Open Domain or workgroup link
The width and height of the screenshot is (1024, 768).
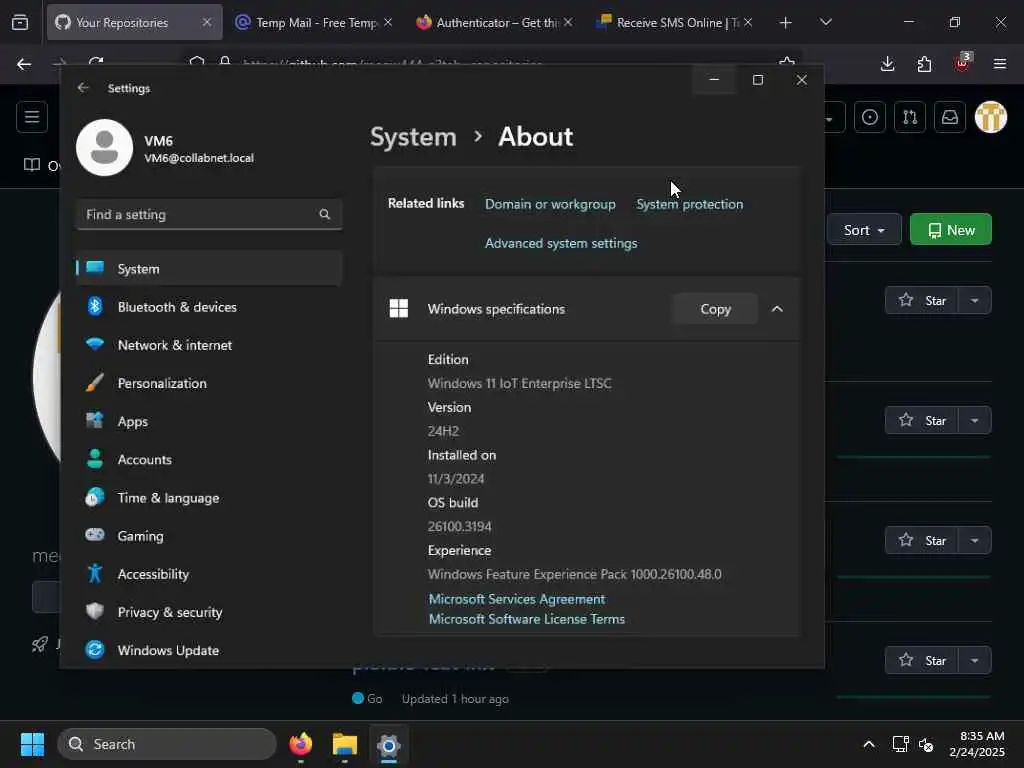[x=551, y=204]
